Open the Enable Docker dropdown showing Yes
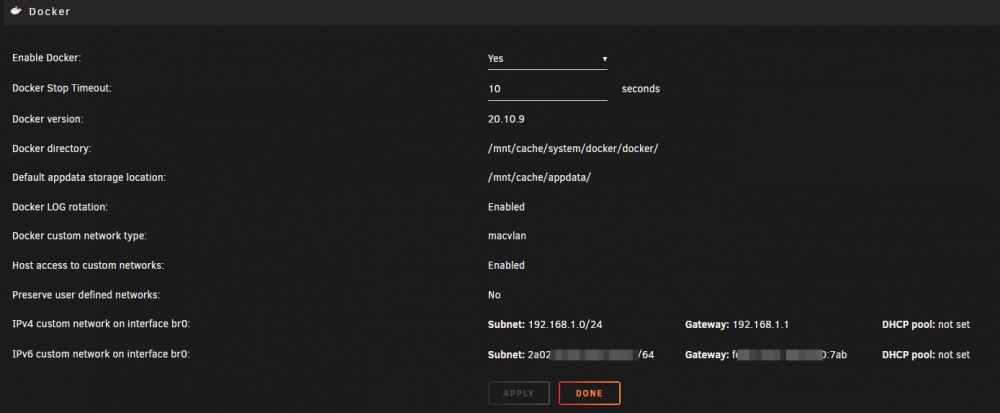 click(547, 59)
